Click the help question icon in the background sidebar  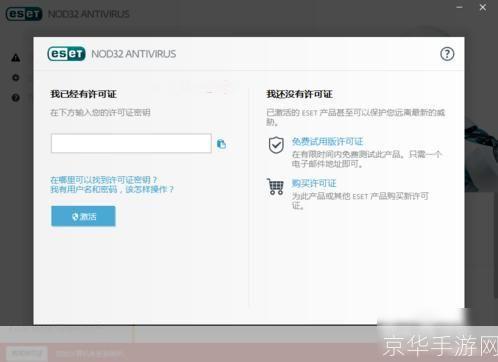[x=16, y=98]
